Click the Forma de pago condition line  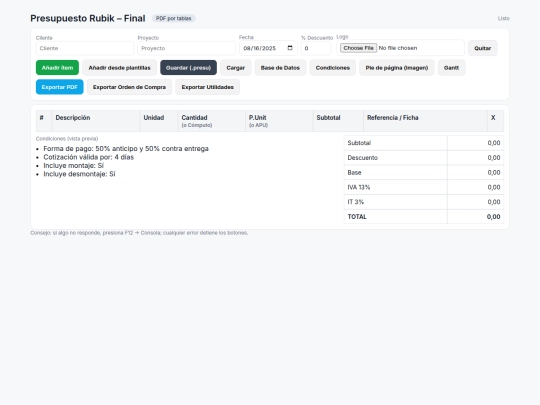[x=126, y=148]
